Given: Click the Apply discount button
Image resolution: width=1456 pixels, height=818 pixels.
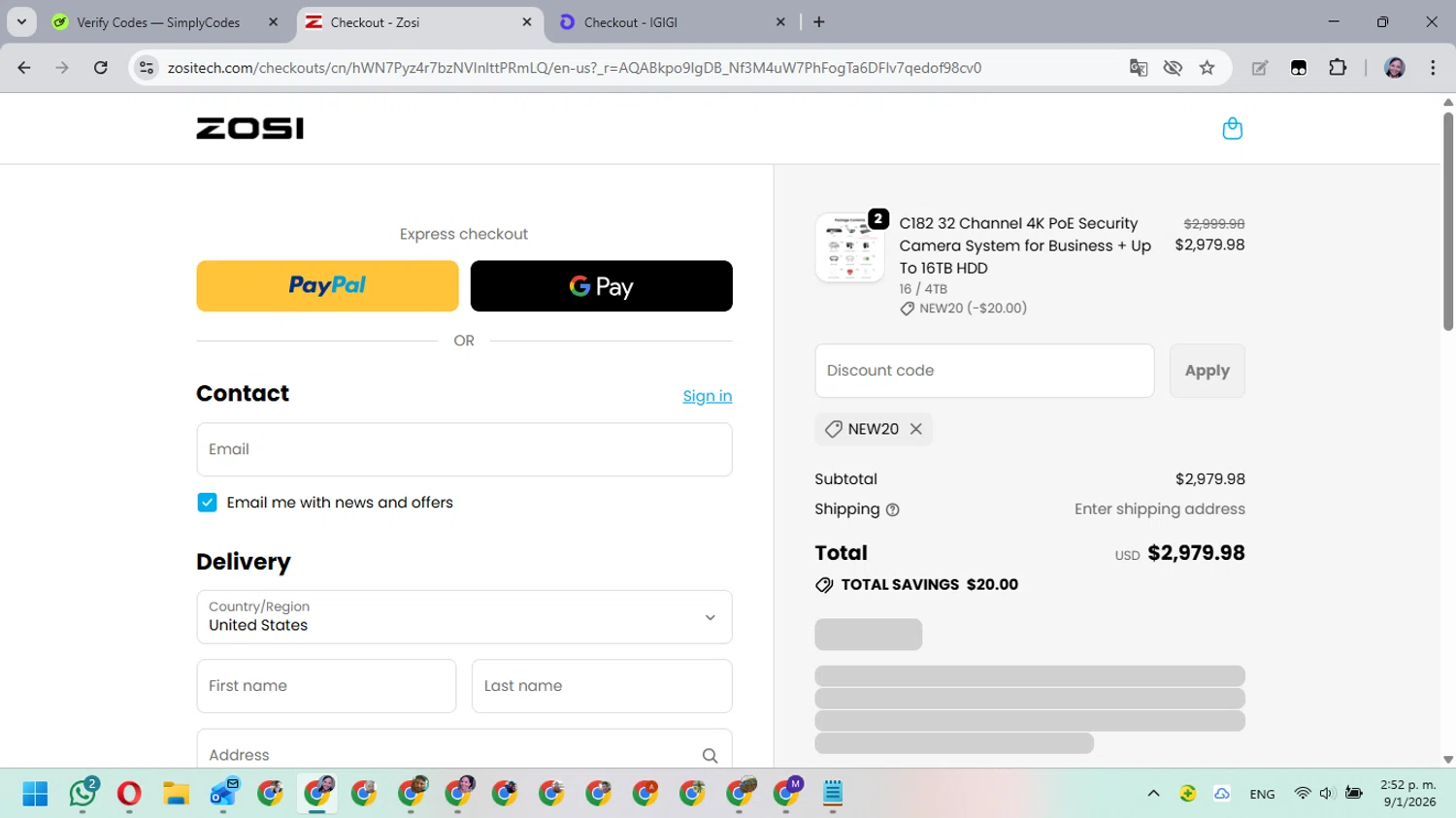Looking at the screenshot, I should click(1207, 371).
